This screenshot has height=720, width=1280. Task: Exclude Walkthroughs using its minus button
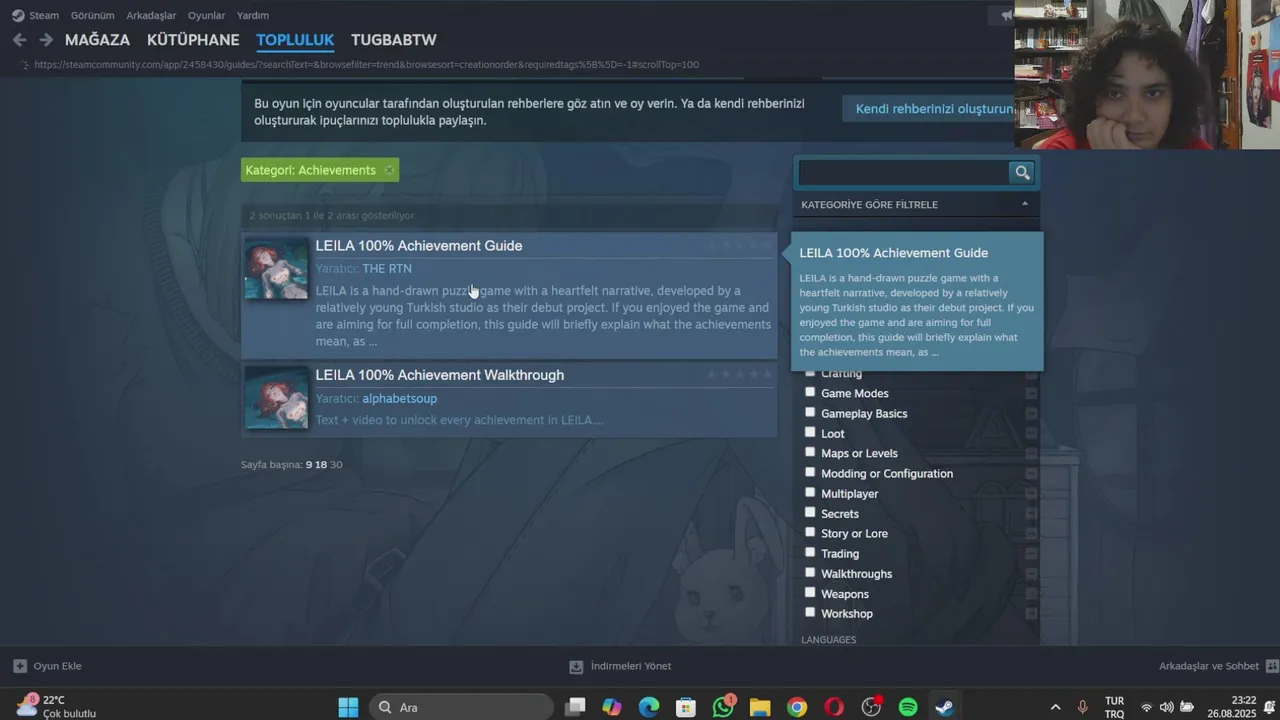pyautogui.click(x=1031, y=573)
